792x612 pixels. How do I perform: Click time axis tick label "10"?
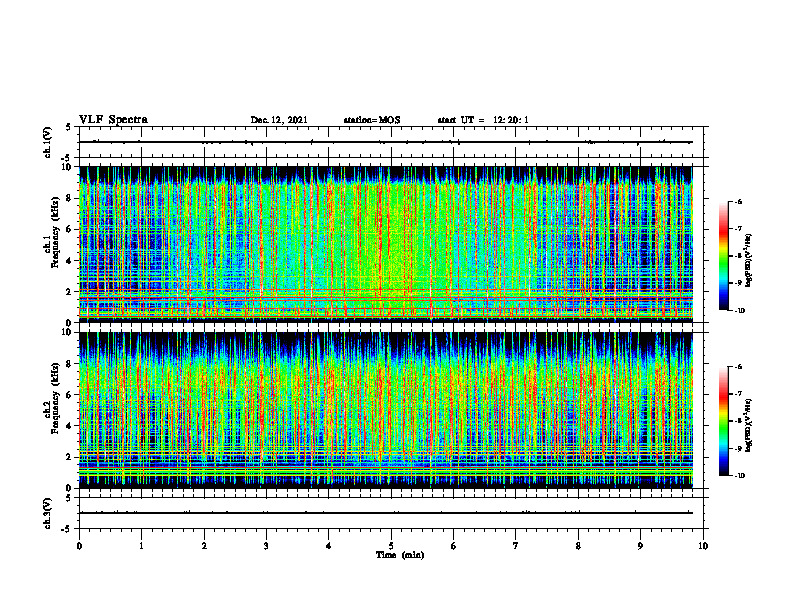tap(703, 546)
